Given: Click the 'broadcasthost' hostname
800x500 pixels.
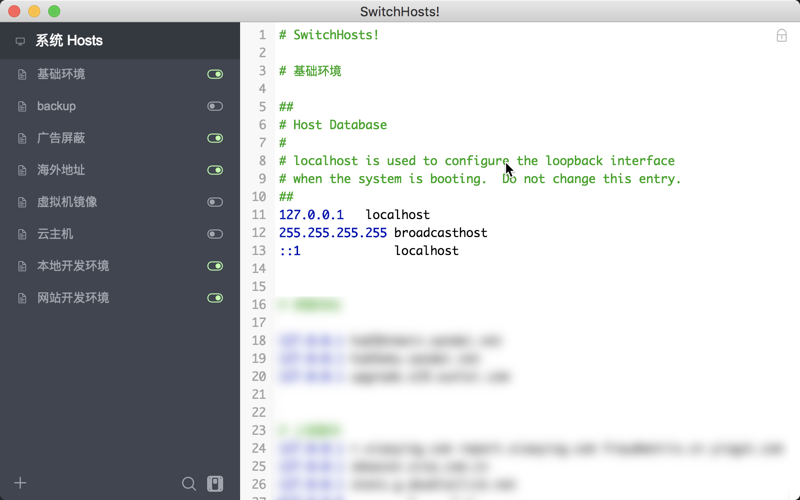Looking at the screenshot, I should [440, 233].
